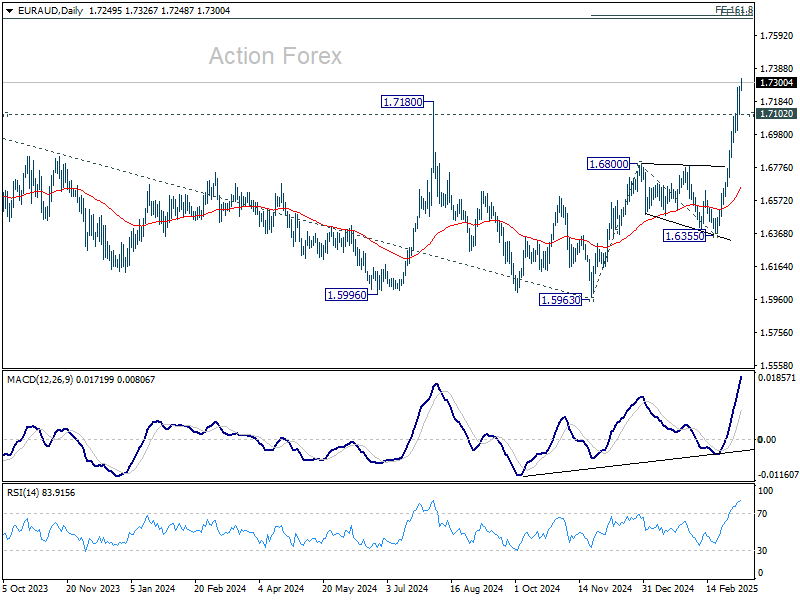Click the 3 Jul 2024 date label
This screenshot has width=800, height=600.
(407, 589)
